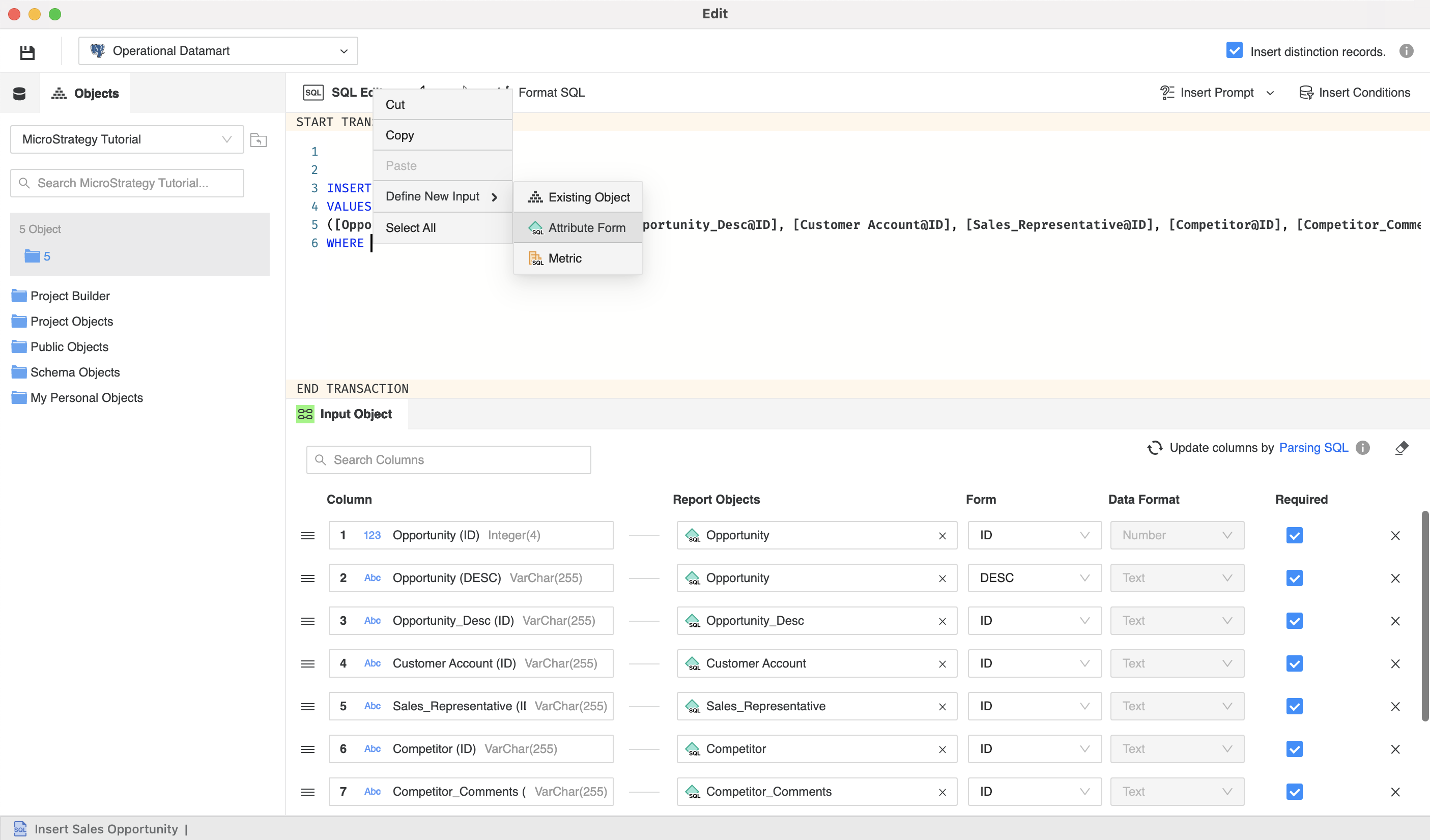Click Insert Conditions button
The image size is (1430, 840).
pos(1354,93)
